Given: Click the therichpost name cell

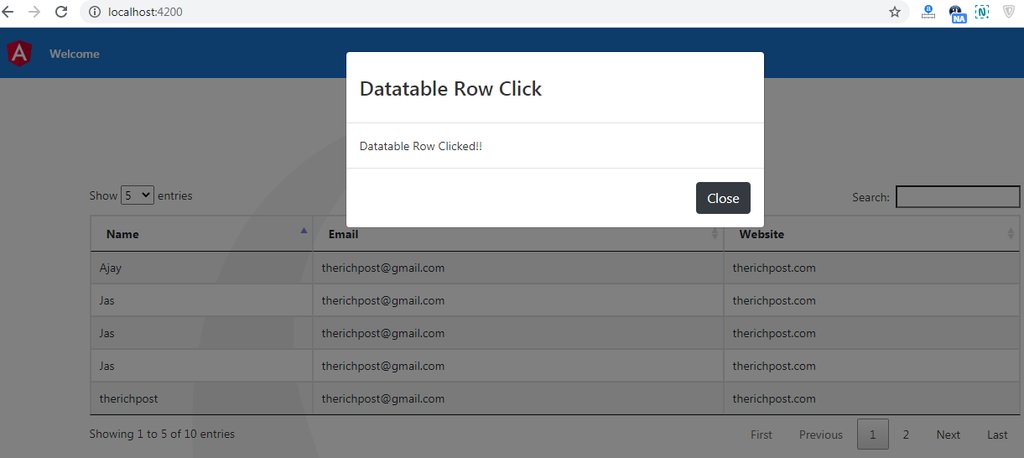Looking at the screenshot, I should pos(202,399).
